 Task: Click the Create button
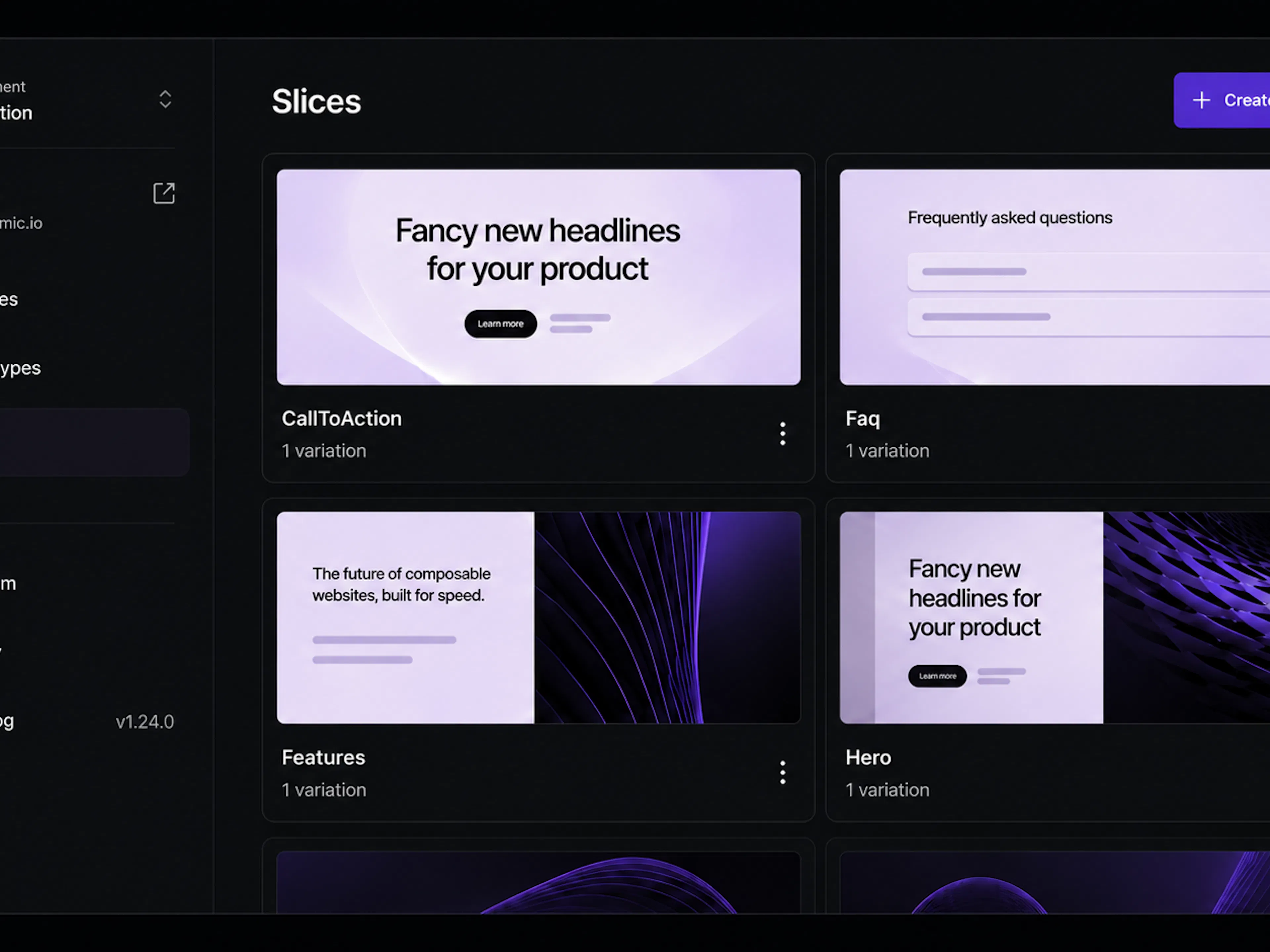1222,101
